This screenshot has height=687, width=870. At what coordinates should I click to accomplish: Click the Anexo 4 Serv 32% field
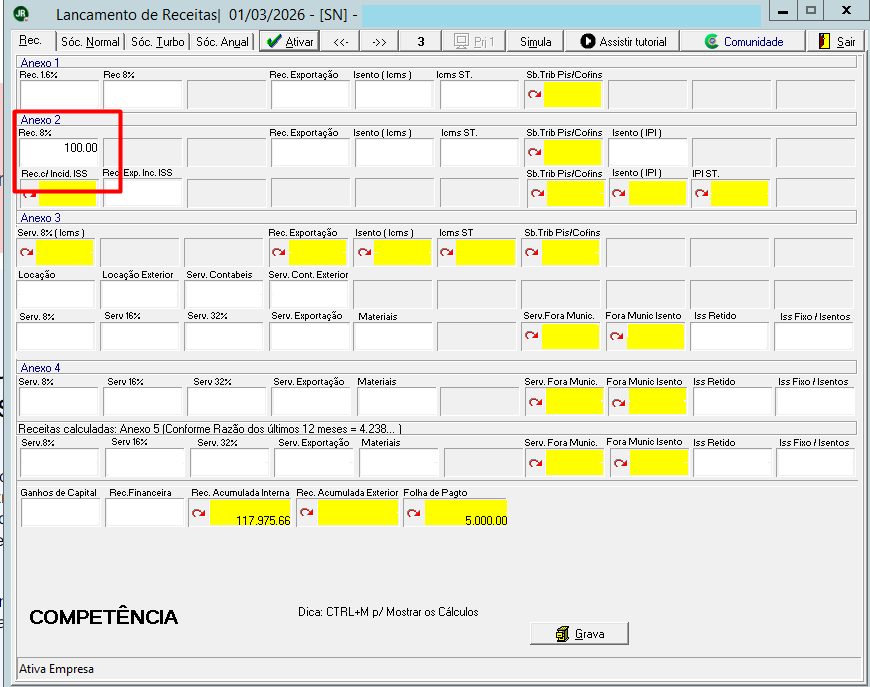pyautogui.click(x=227, y=402)
